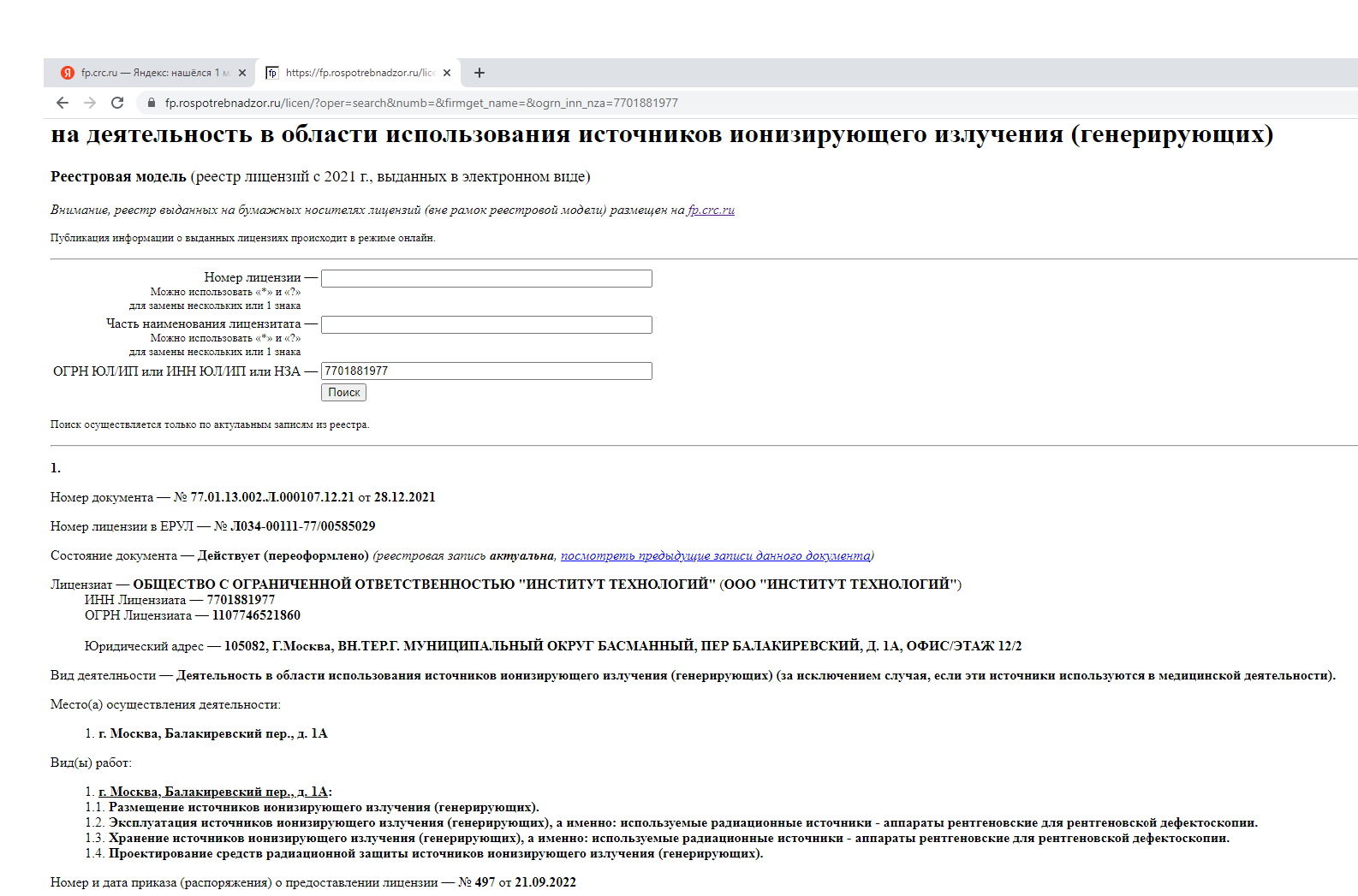Click the browser forward arrow

click(x=90, y=103)
